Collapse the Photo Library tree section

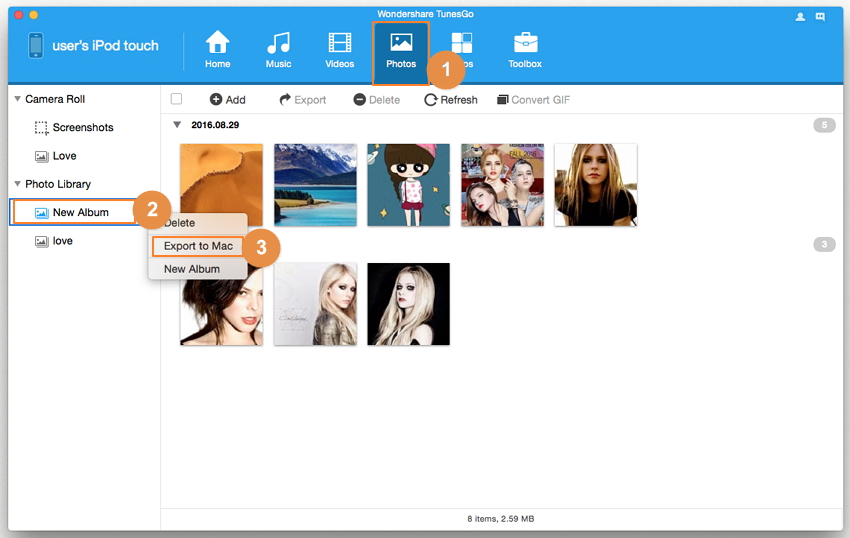point(17,184)
